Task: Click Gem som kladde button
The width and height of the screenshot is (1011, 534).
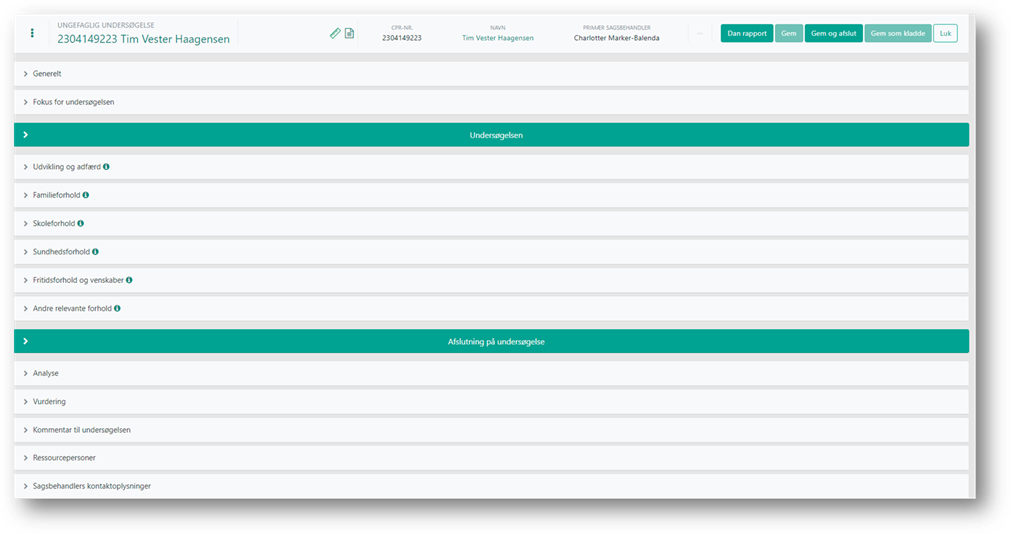Action: pos(897,33)
